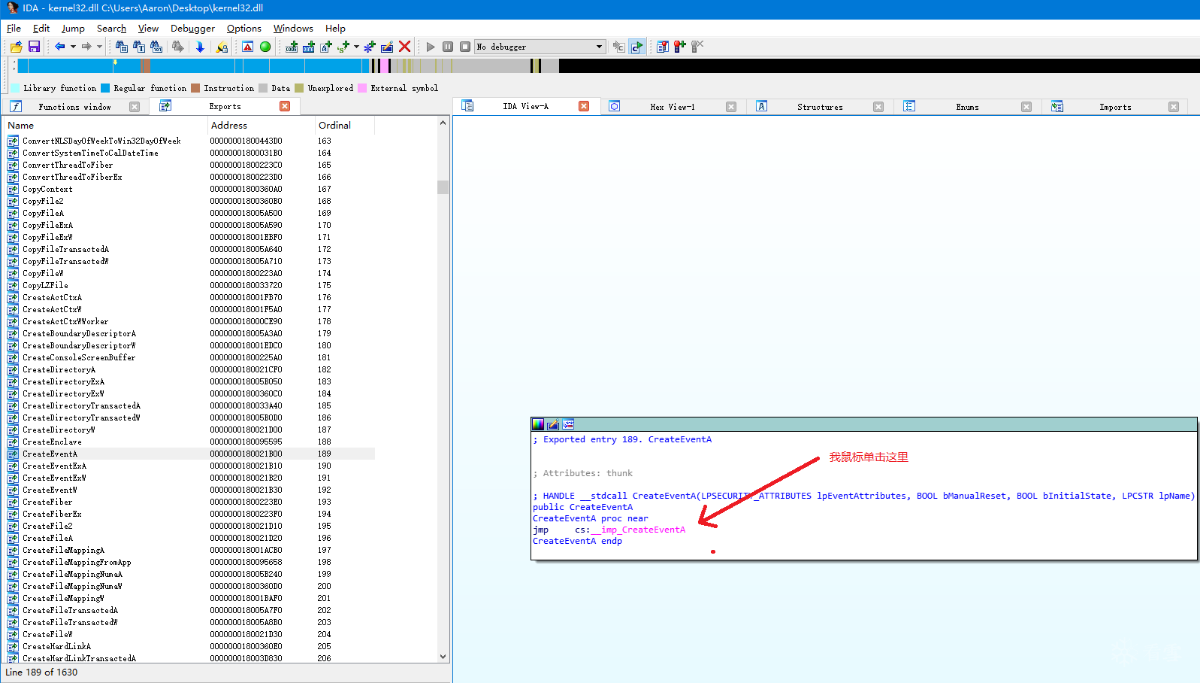This screenshot has height=683, width=1200.
Task: Click the Imports tab icon
Action: pyautogui.click(x=1057, y=106)
